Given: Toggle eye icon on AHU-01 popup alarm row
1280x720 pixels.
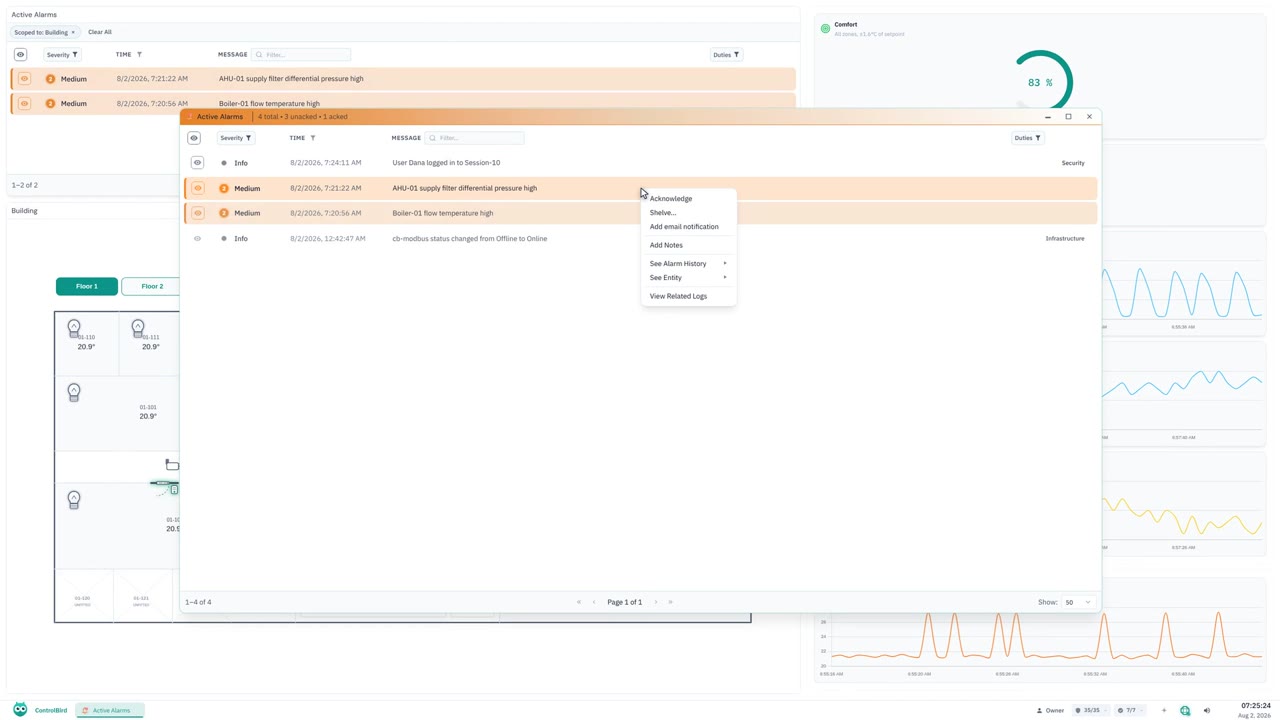Looking at the screenshot, I should click(x=197, y=188).
